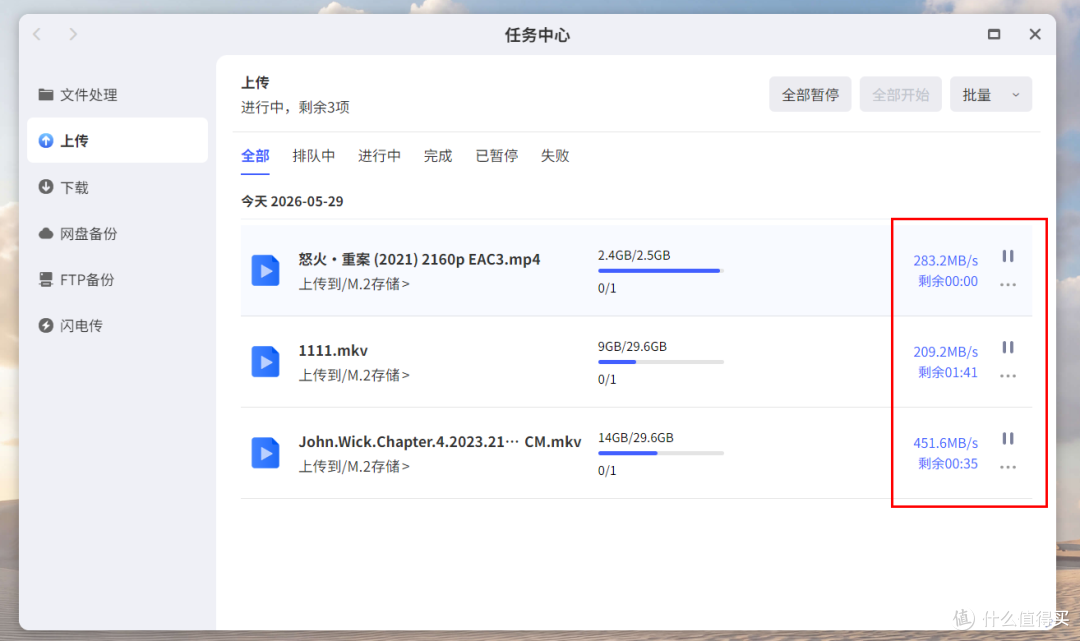Select file name 1111.mkv
The width and height of the screenshot is (1080, 641).
[333, 350]
